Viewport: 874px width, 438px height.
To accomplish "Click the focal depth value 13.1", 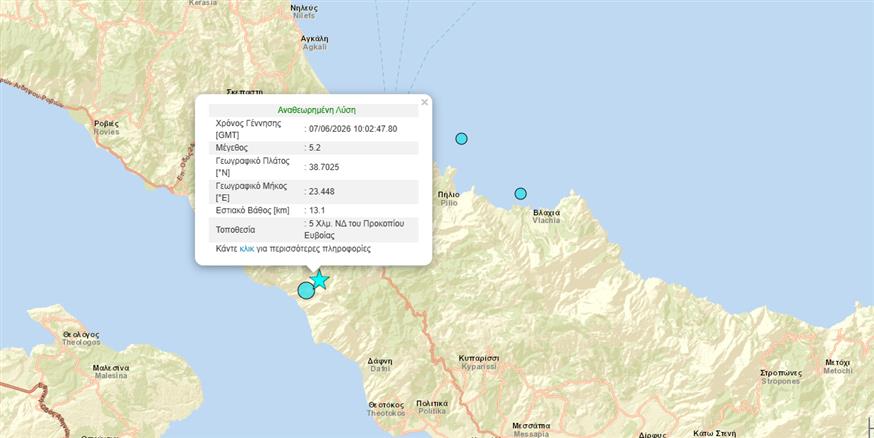I will click(317, 210).
